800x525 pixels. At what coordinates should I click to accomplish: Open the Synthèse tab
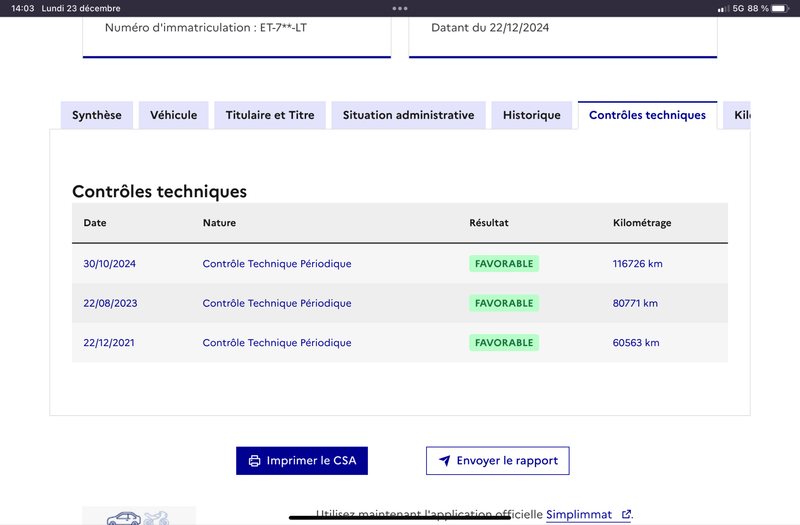(x=97, y=115)
